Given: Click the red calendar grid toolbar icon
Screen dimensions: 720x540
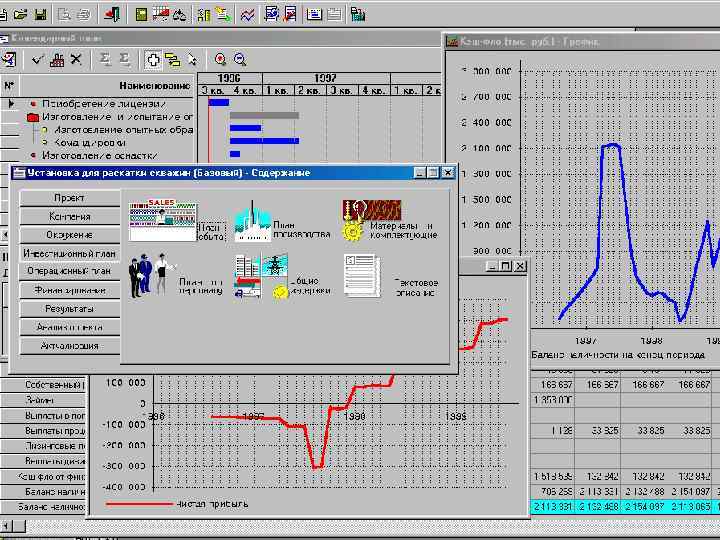Looking at the screenshot, I should point(160,15).
